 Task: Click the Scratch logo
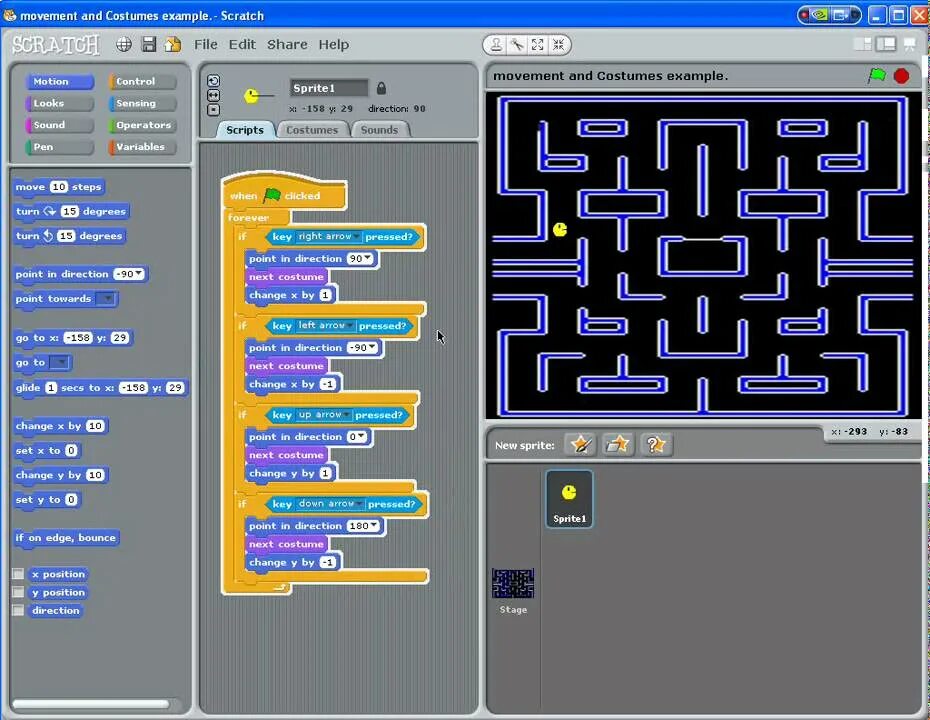click(x=56, y=45)
